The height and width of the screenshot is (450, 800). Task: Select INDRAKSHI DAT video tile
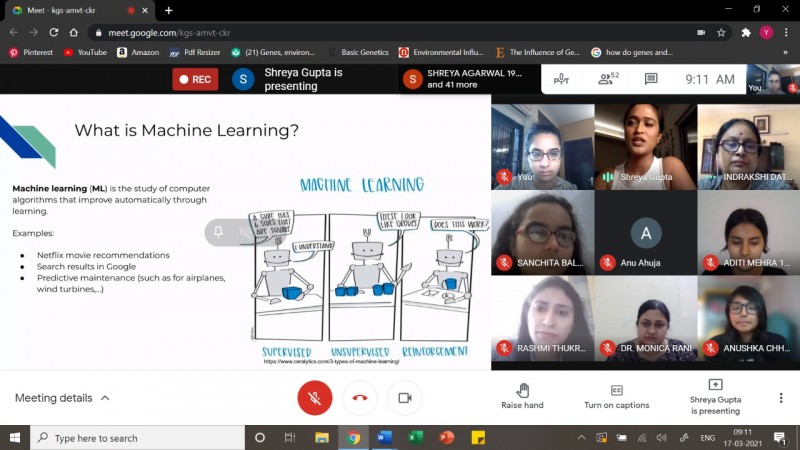click(x=748, y=146)
